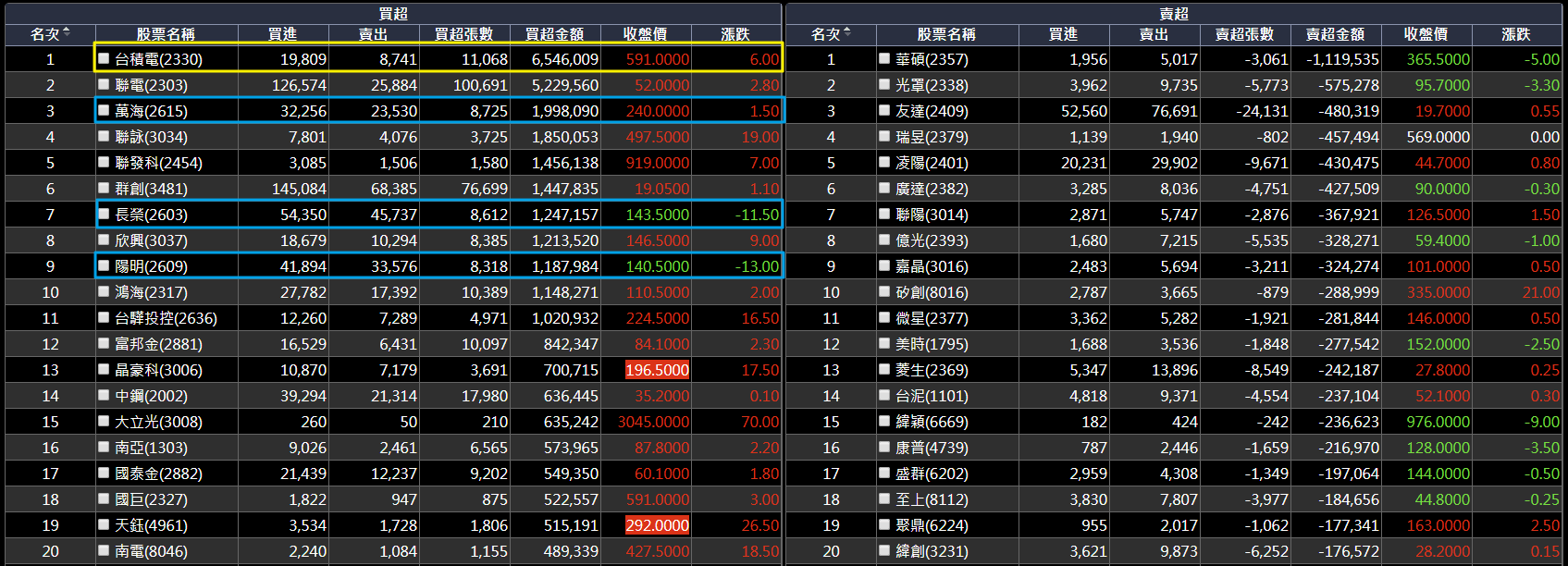This screenshot has height=566, width=1568.
Task: Click 股票名稱 header in 買超 table
Action: [167, 34]
